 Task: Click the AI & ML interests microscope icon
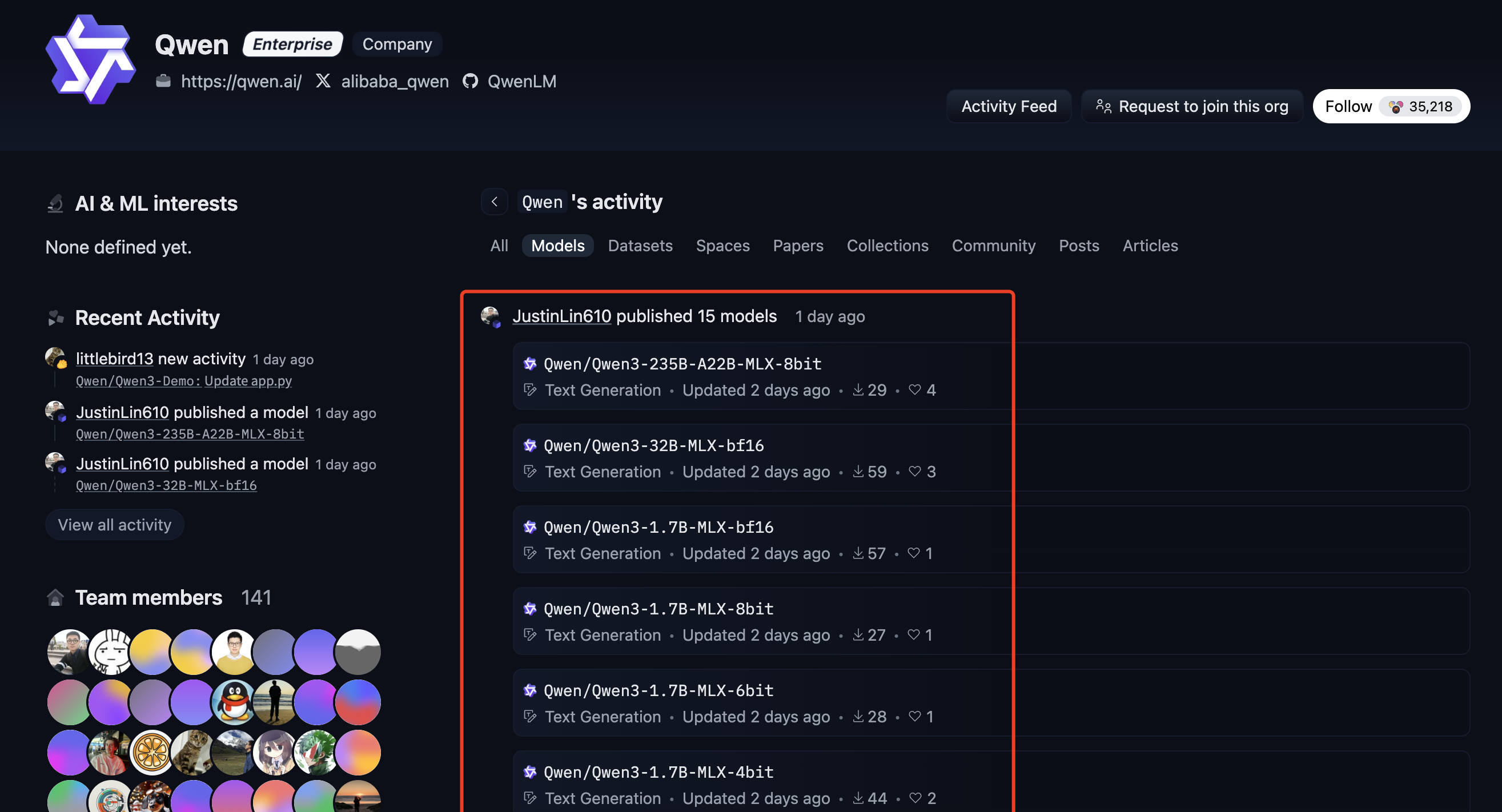tap(55, 203)
